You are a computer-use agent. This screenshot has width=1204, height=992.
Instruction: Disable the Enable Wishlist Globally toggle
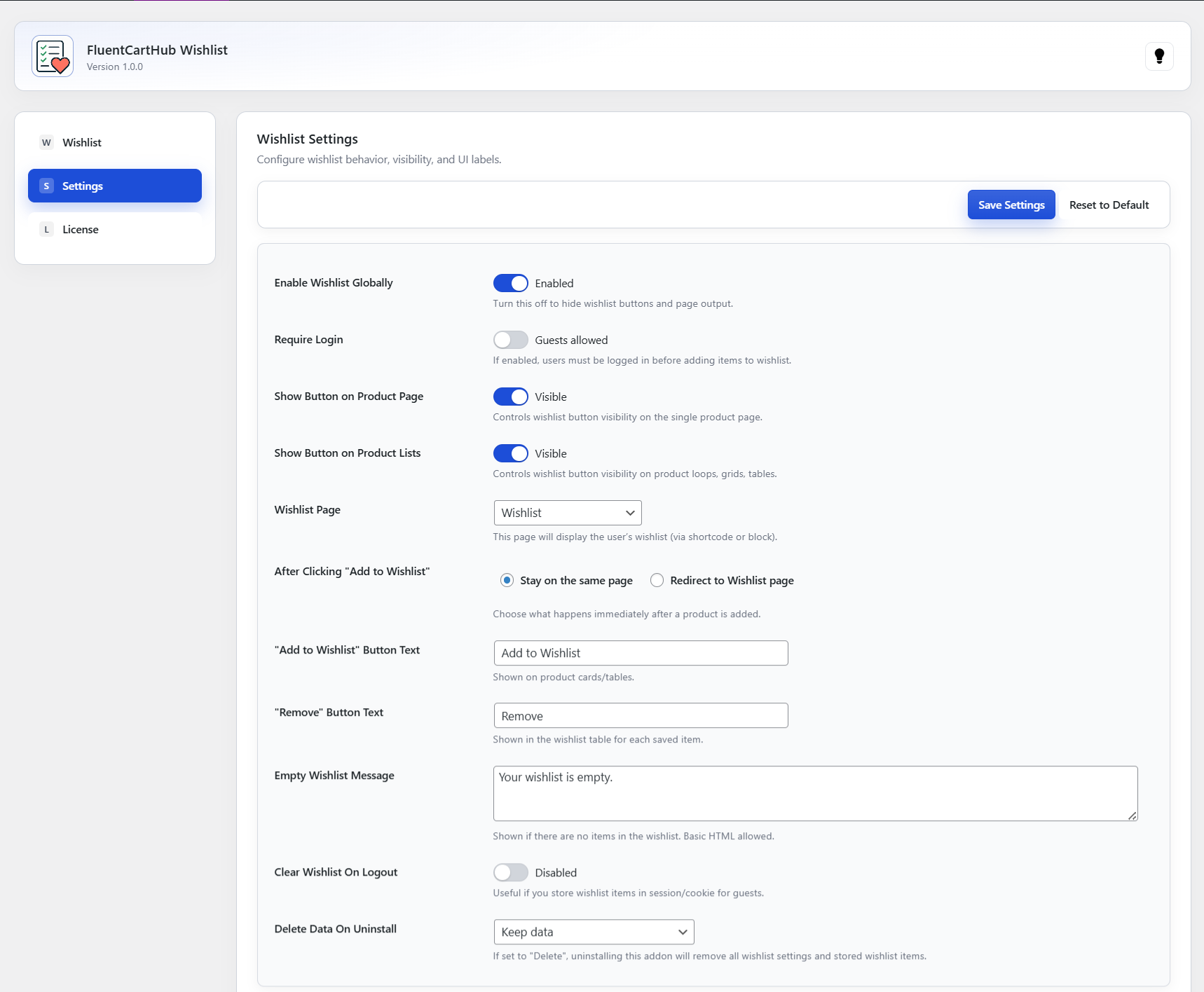pyautogui.click(x=510, y=283)
